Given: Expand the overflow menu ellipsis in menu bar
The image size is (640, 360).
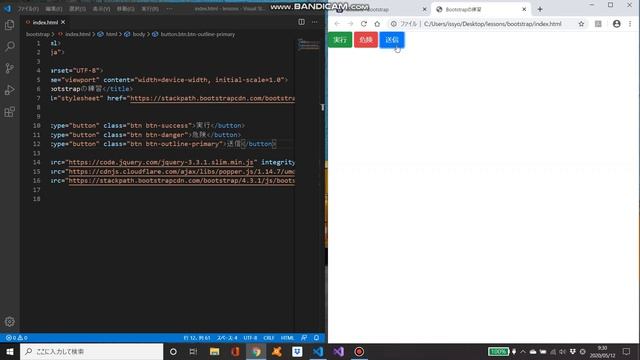Looking at the screenshot, I should click(x=169, y=9).
